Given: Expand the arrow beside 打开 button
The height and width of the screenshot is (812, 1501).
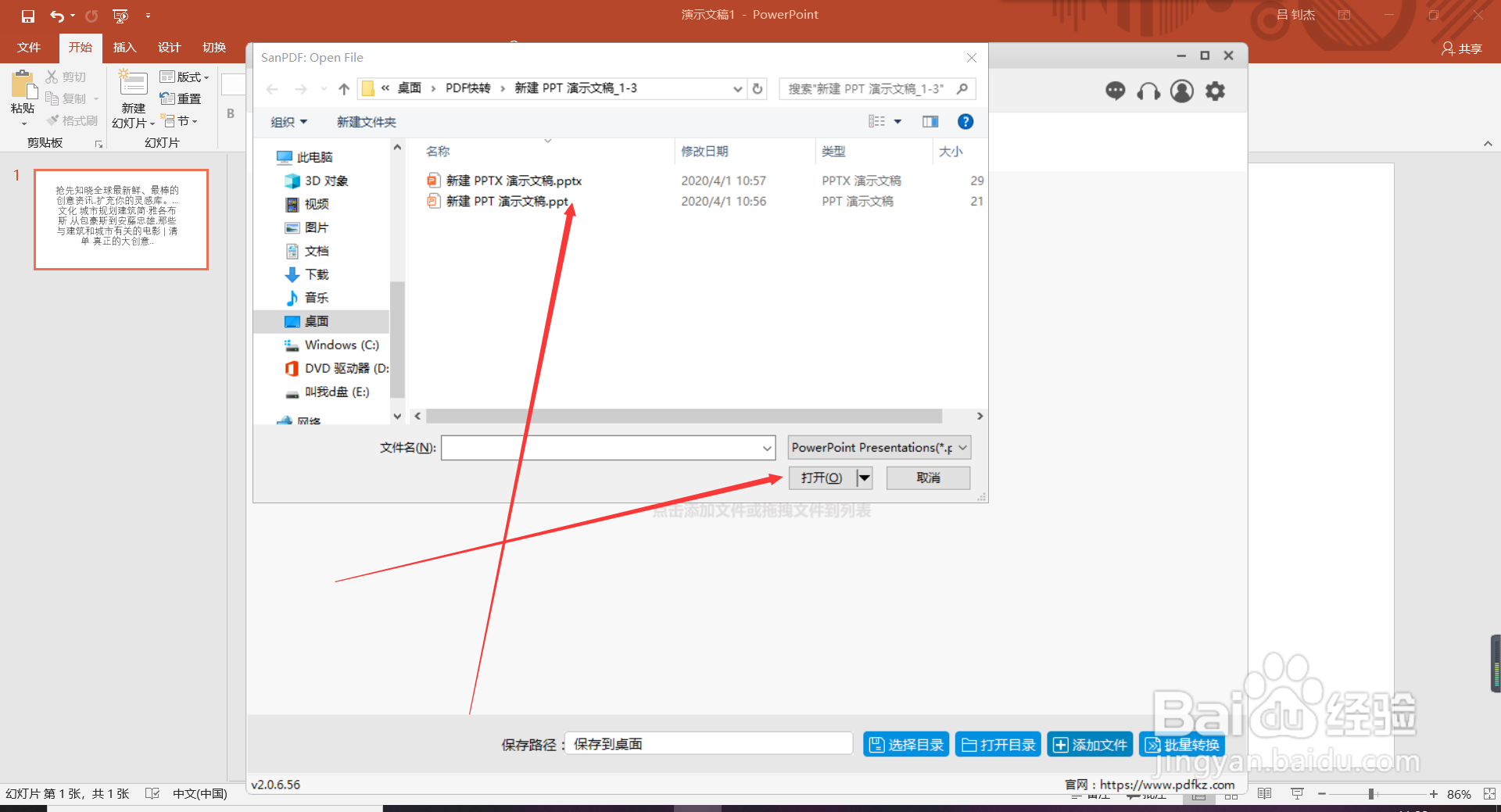Looking at the screenshot, I should tap(865, 478).
